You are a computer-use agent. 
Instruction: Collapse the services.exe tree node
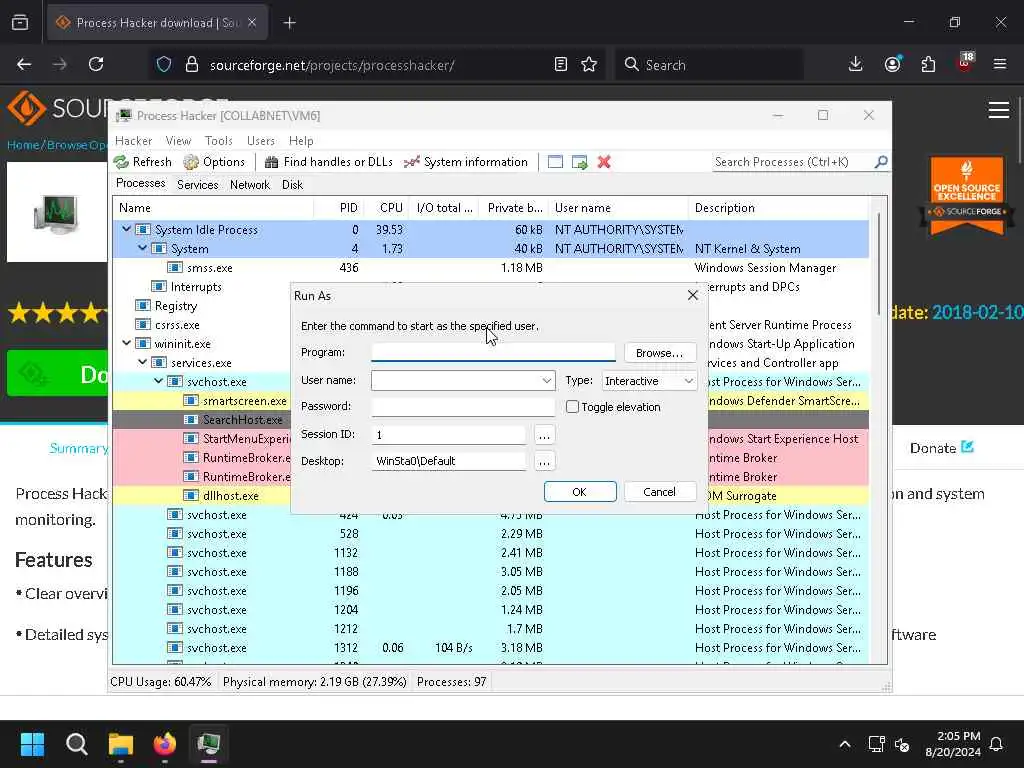[142, 362]
